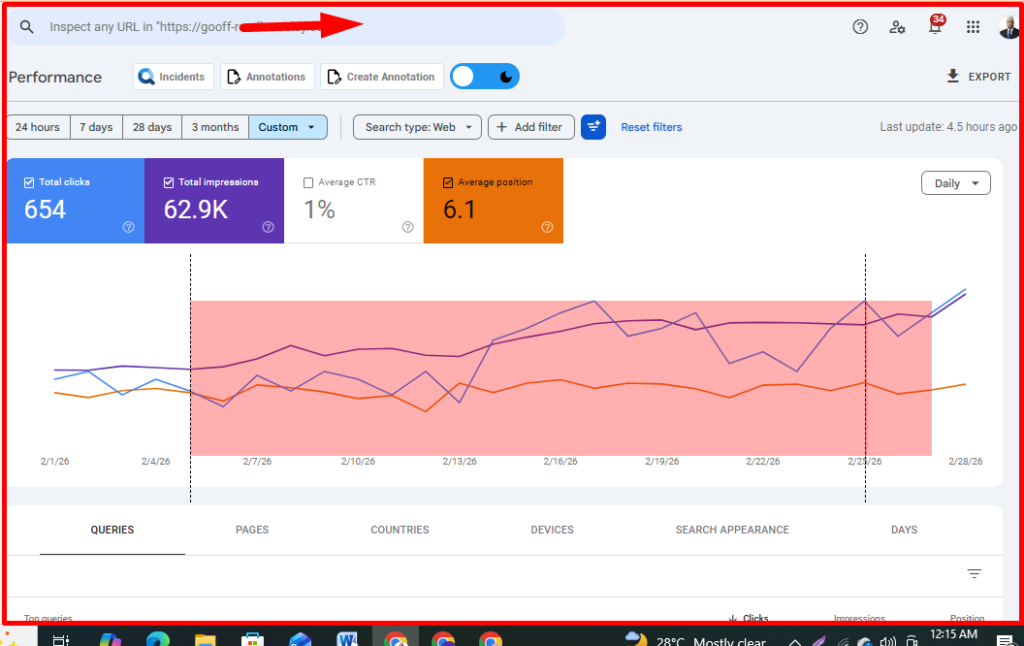This screenshot has width=1024, height=646.
Task: Click the help question mark icon
Action: [x=860, y=27]
